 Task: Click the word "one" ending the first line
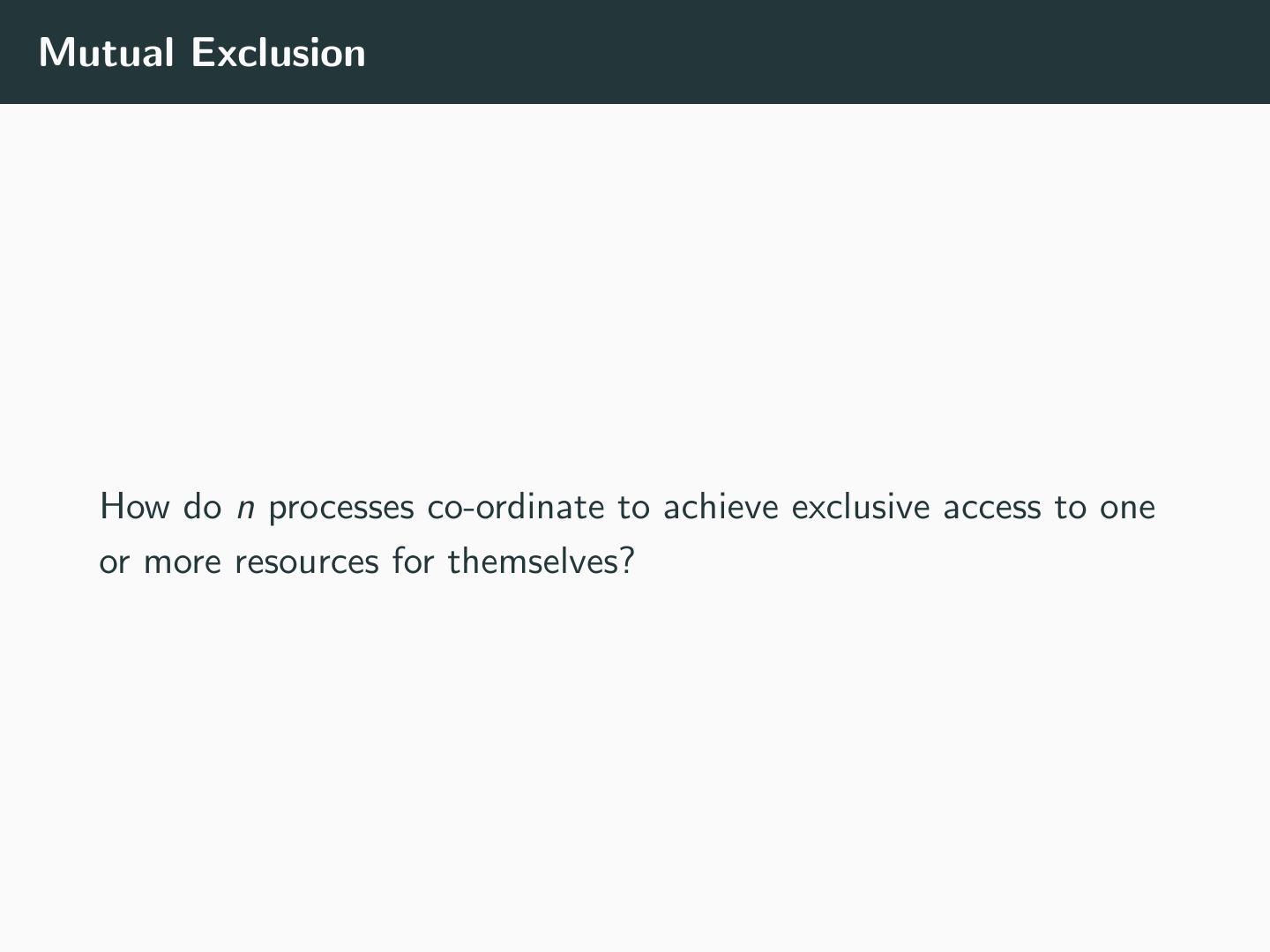coord(1126,509)
